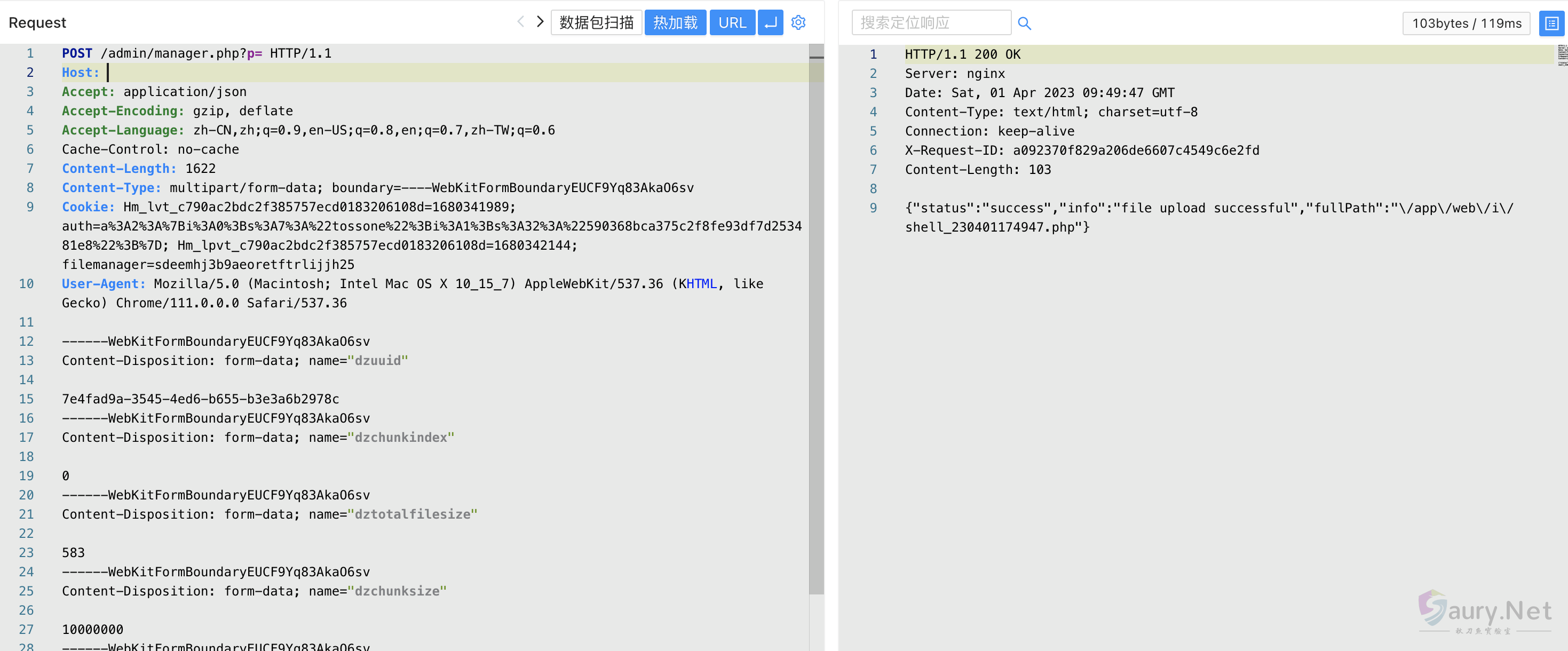Toggle the line wrap return-arrow icon
Image resolution: width=1568 pixels, height=651 pixels.
pyautogui.click(x=771, y=22)
